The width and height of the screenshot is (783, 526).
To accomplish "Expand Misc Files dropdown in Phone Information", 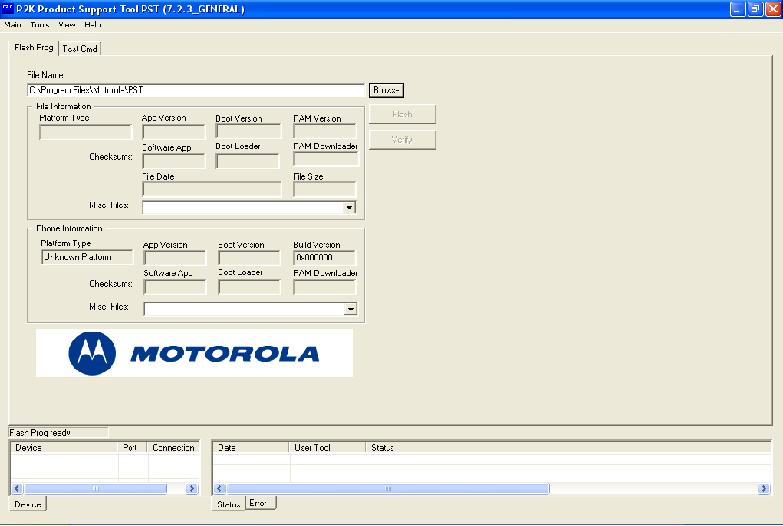I will (350, 309).
